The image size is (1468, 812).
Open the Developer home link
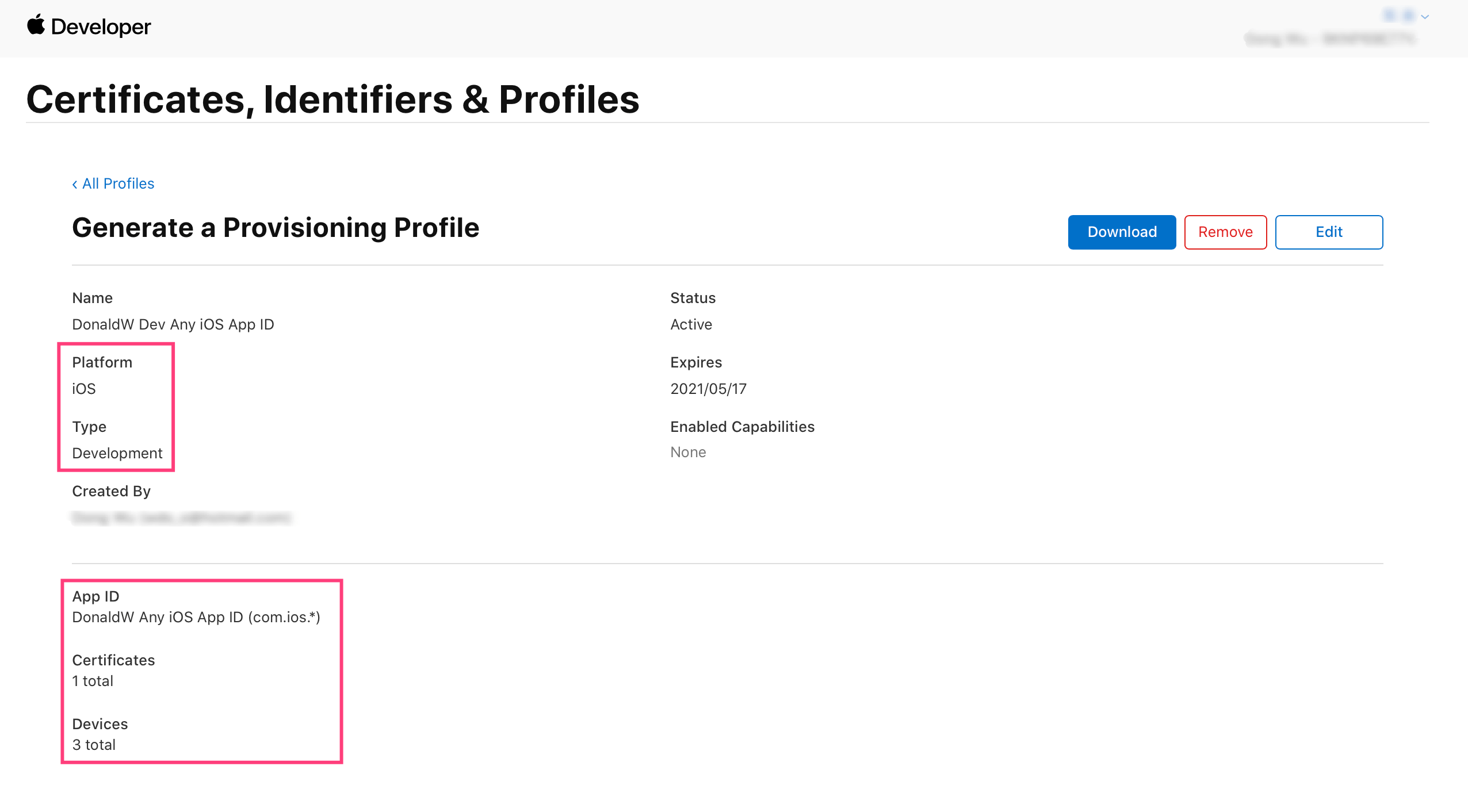101,27
